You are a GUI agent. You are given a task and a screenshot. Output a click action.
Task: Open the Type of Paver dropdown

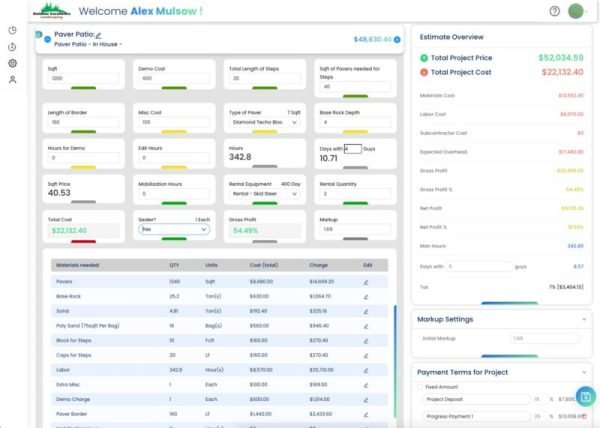pos(265,122)
